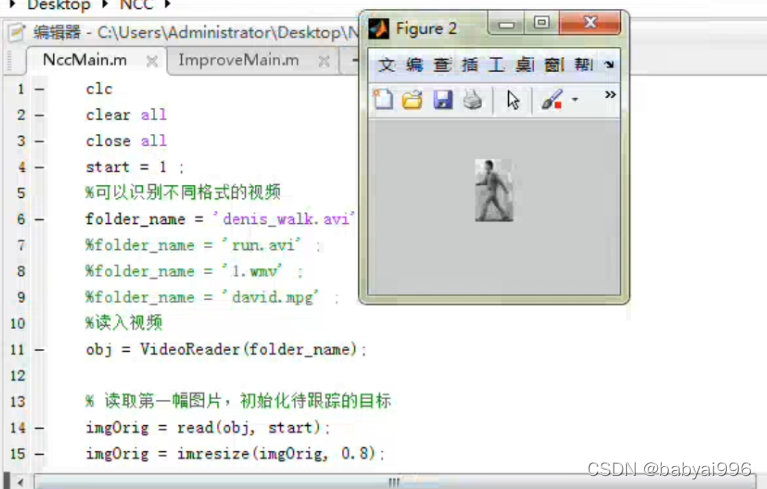767x489 pixels.
Task: Expand the arrow after NCC in breadcrumb
Action: tap(168, 4)
